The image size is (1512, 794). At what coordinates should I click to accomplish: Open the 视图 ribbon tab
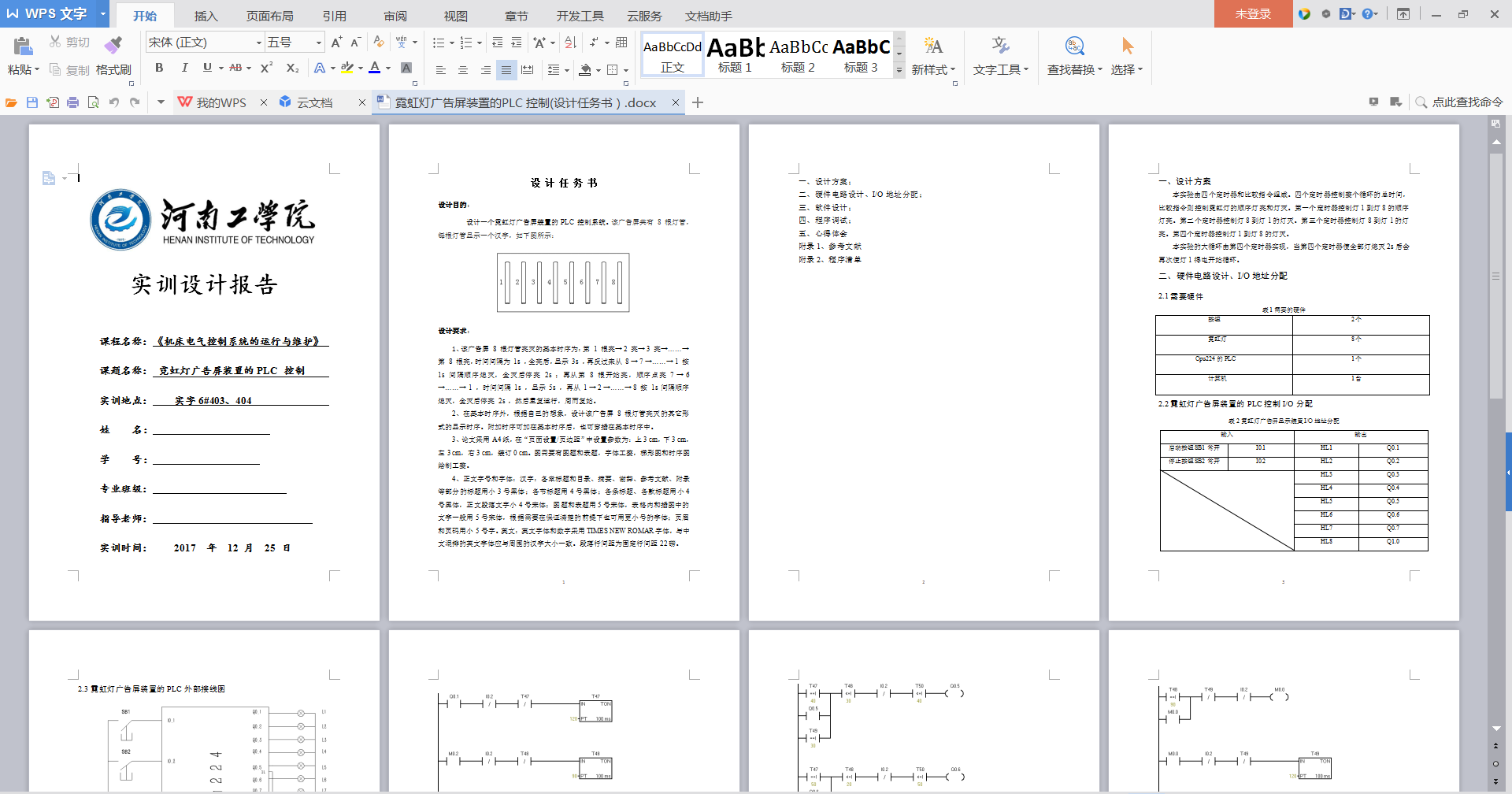click(455, 16)
